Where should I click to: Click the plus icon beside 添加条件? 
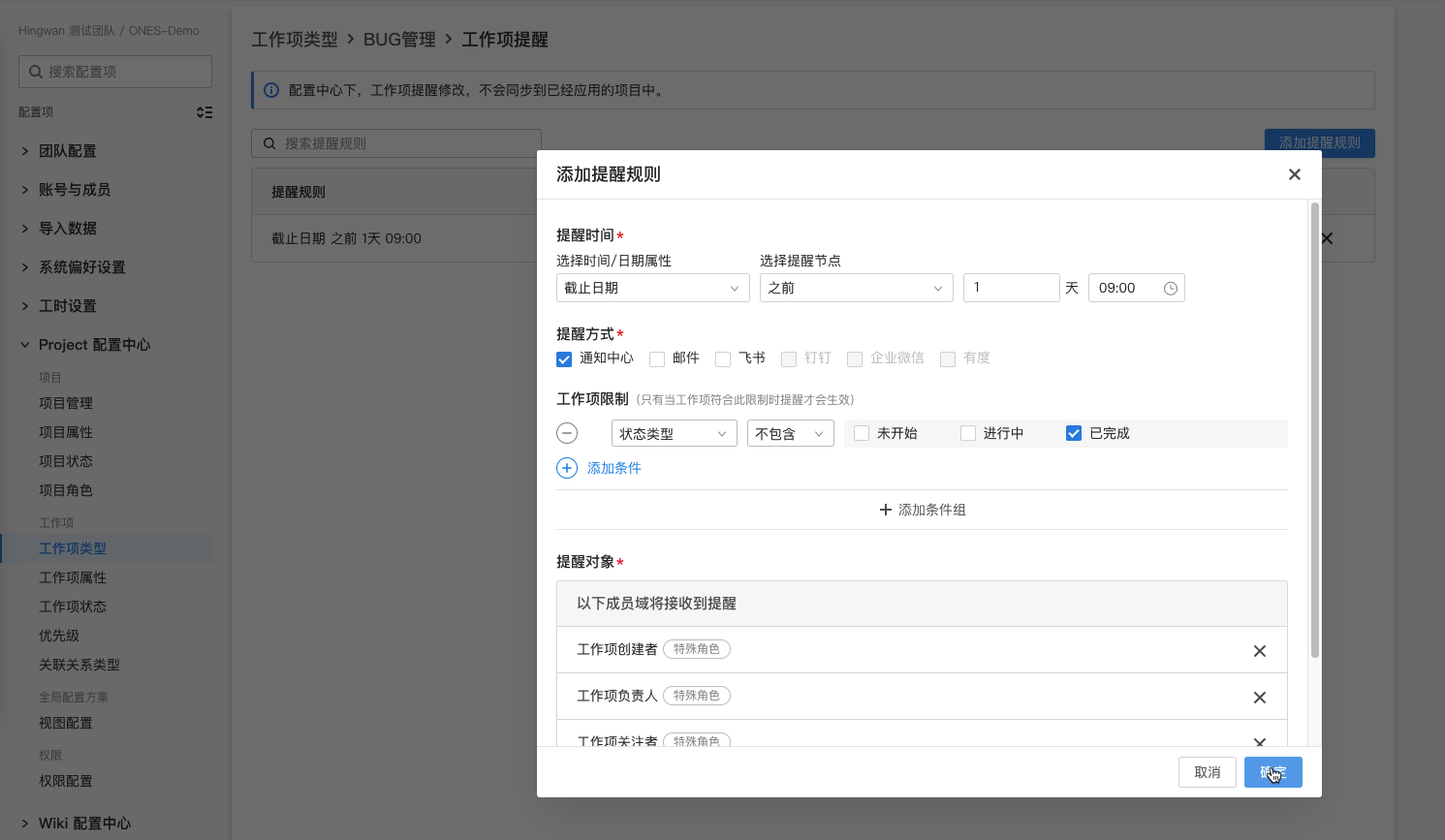[567, 467]
